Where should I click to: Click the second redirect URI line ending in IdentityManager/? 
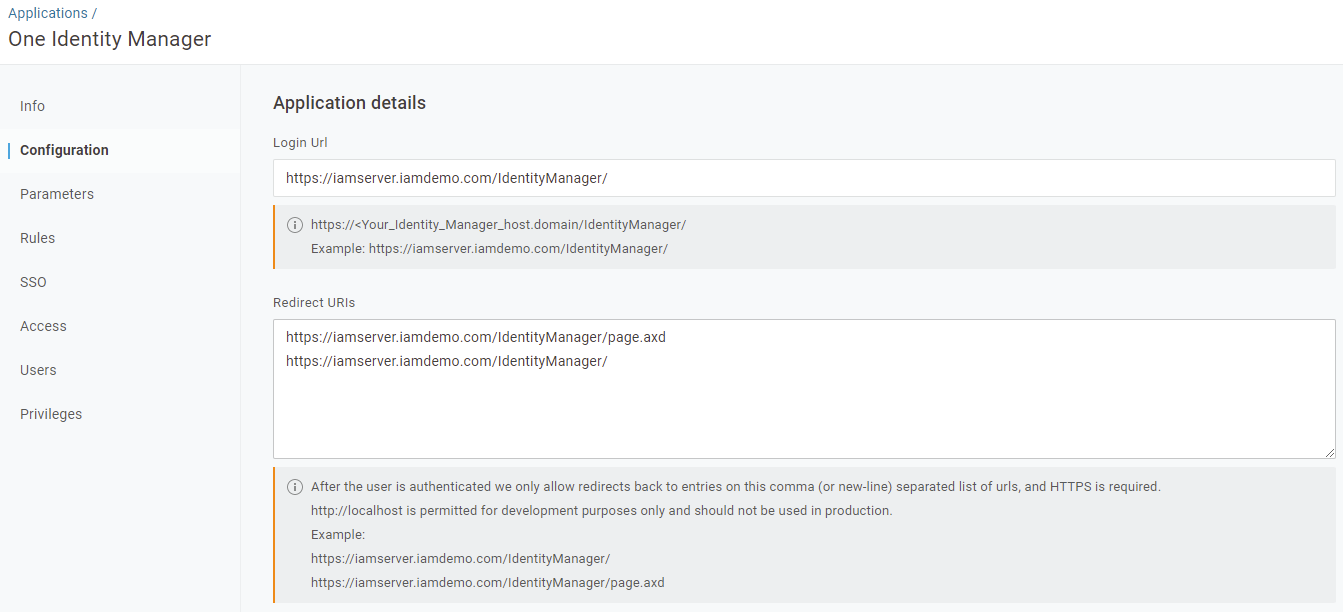click(447, 361)
